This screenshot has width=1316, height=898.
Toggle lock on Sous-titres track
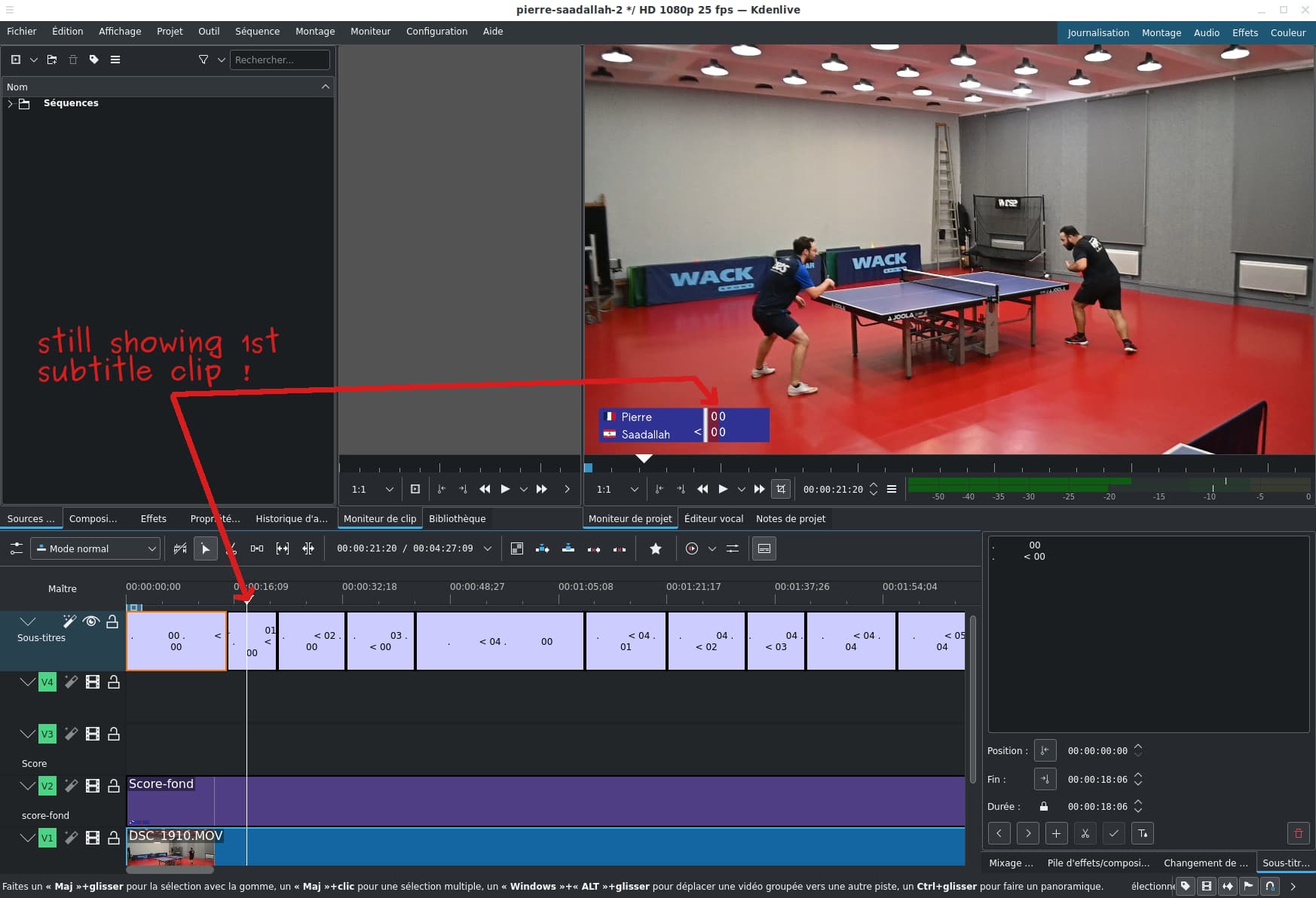tap(112, 622)
